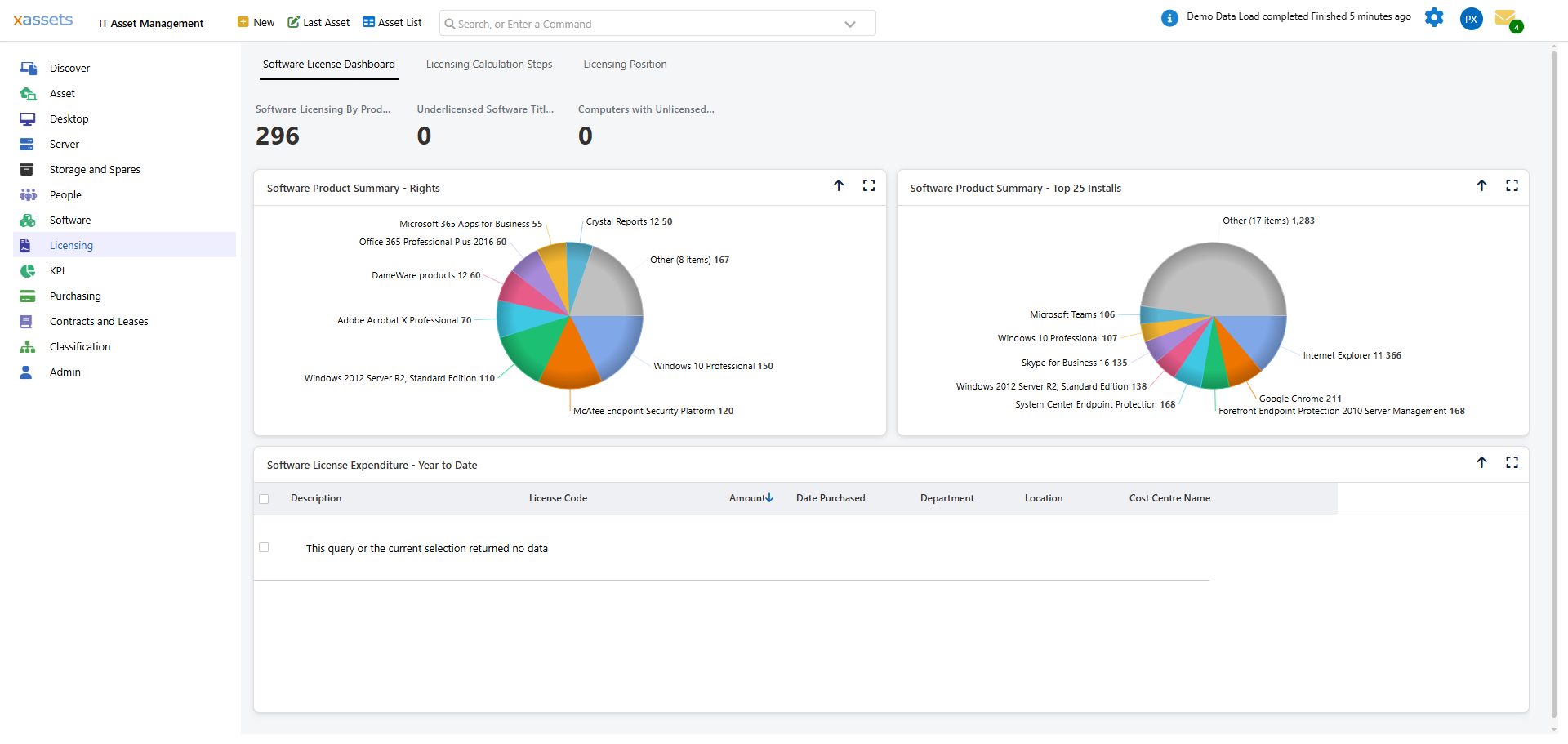
Task: Open the Discover section icon
Action: 28,68
